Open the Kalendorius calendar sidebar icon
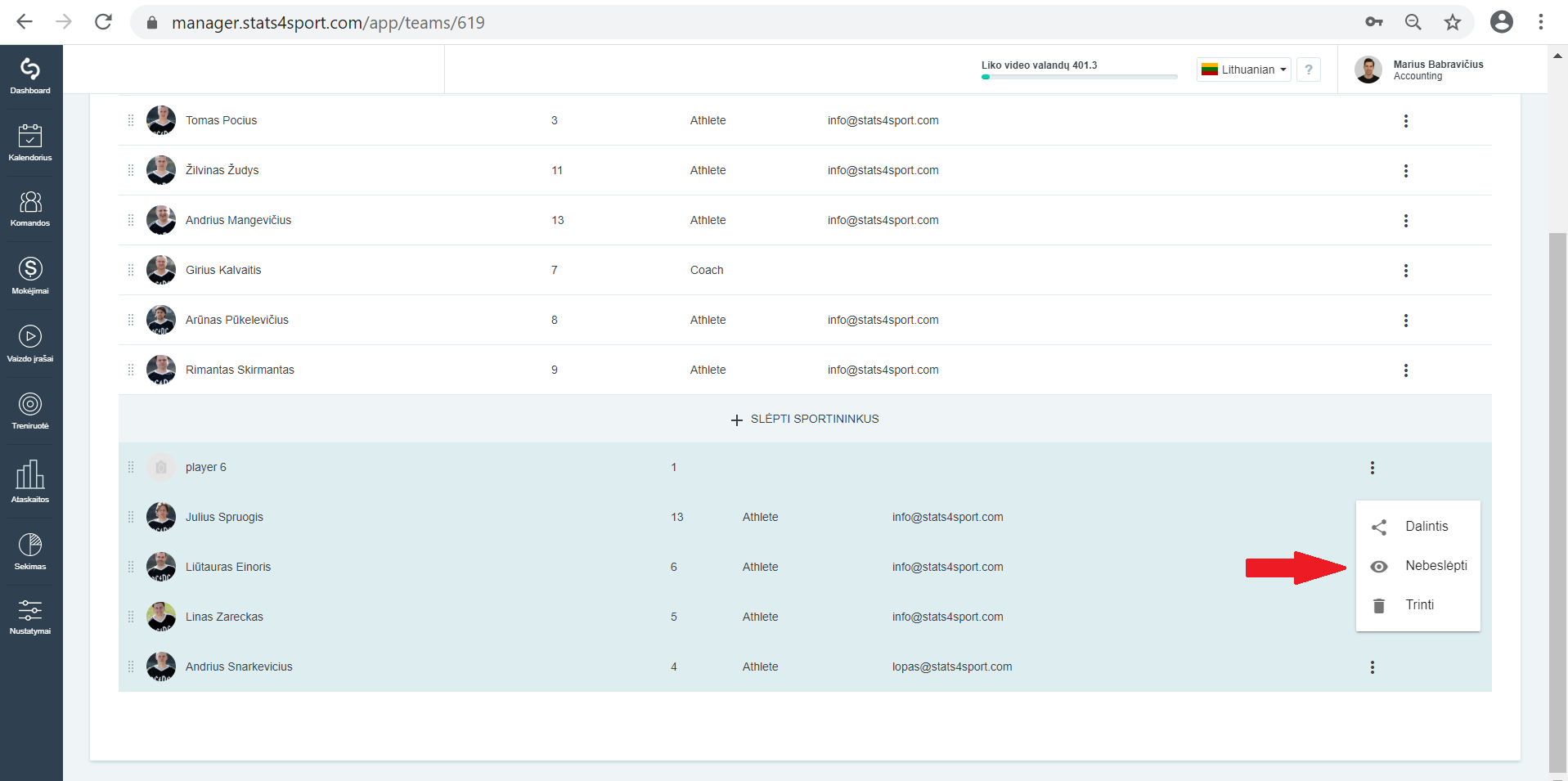Viewport: 1568px width, 781px height. click(x=30, y=142)
